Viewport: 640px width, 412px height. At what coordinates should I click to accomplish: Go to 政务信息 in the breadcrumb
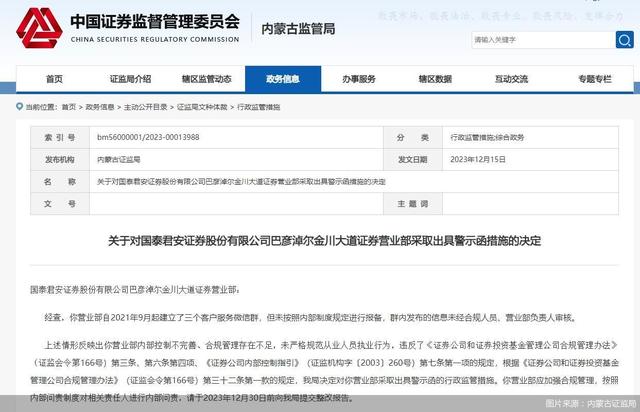pyautogui.click(x=100, y=107)
